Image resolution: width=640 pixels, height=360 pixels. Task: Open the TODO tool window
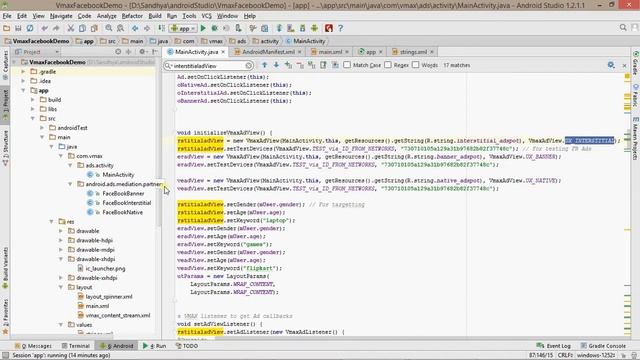click(x=187, y=346)
